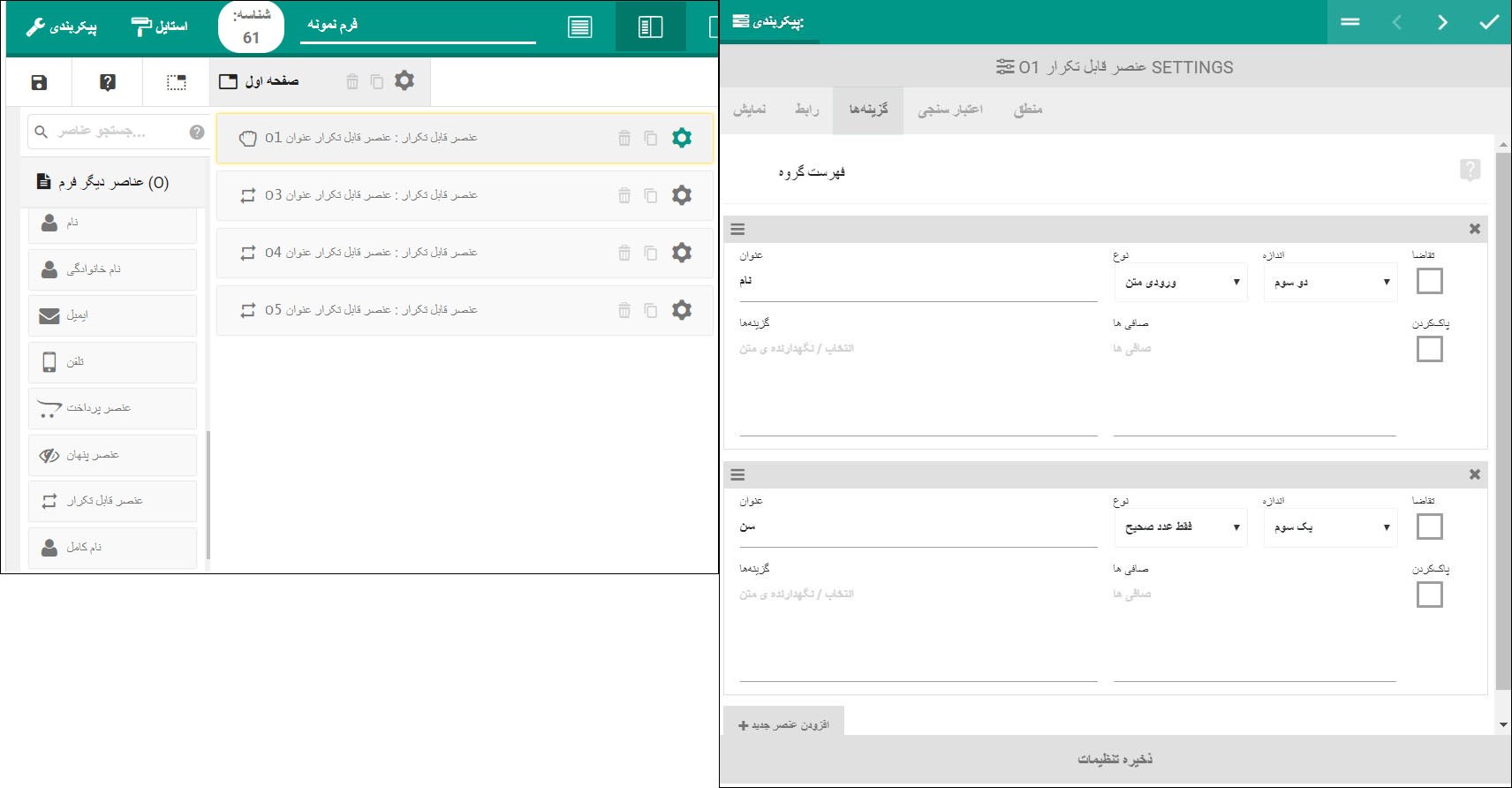Add the عنصر پنهان element from the sidebar
The height and width of the screenshot is (788, 1512).
tap(112, 455)
